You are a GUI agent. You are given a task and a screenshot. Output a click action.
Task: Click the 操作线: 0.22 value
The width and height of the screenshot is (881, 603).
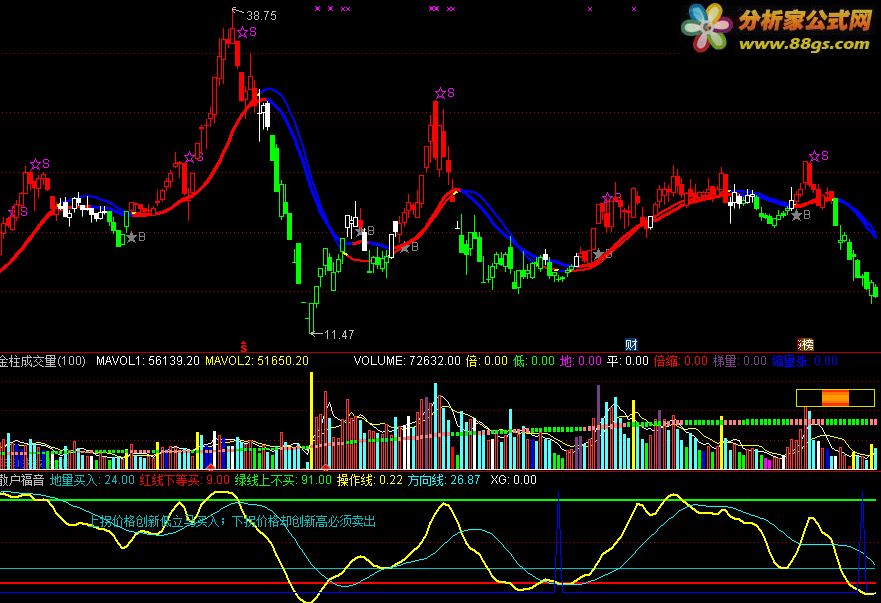click(370, 480)
